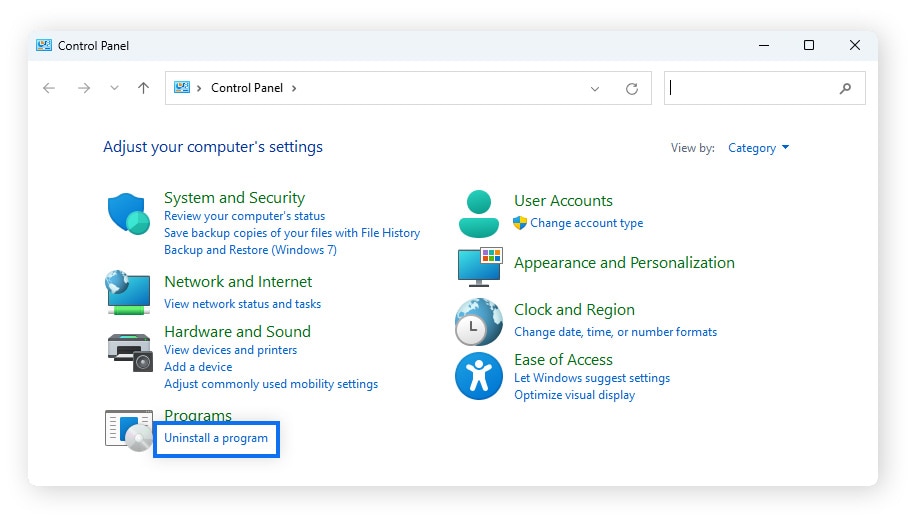Refresh the Control Panel view
The width and height of the screenshot is (910, 515).
[x=631, y=88]
